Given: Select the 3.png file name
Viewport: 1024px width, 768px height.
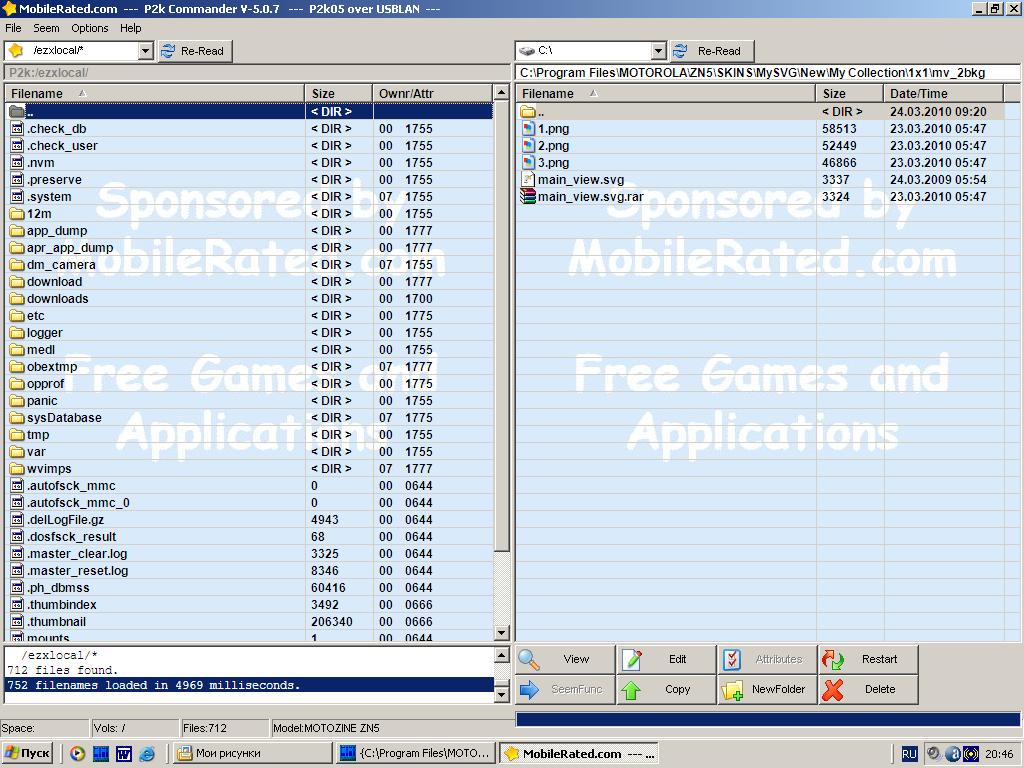Looking at the screenshot, I should tap(553, 163).
